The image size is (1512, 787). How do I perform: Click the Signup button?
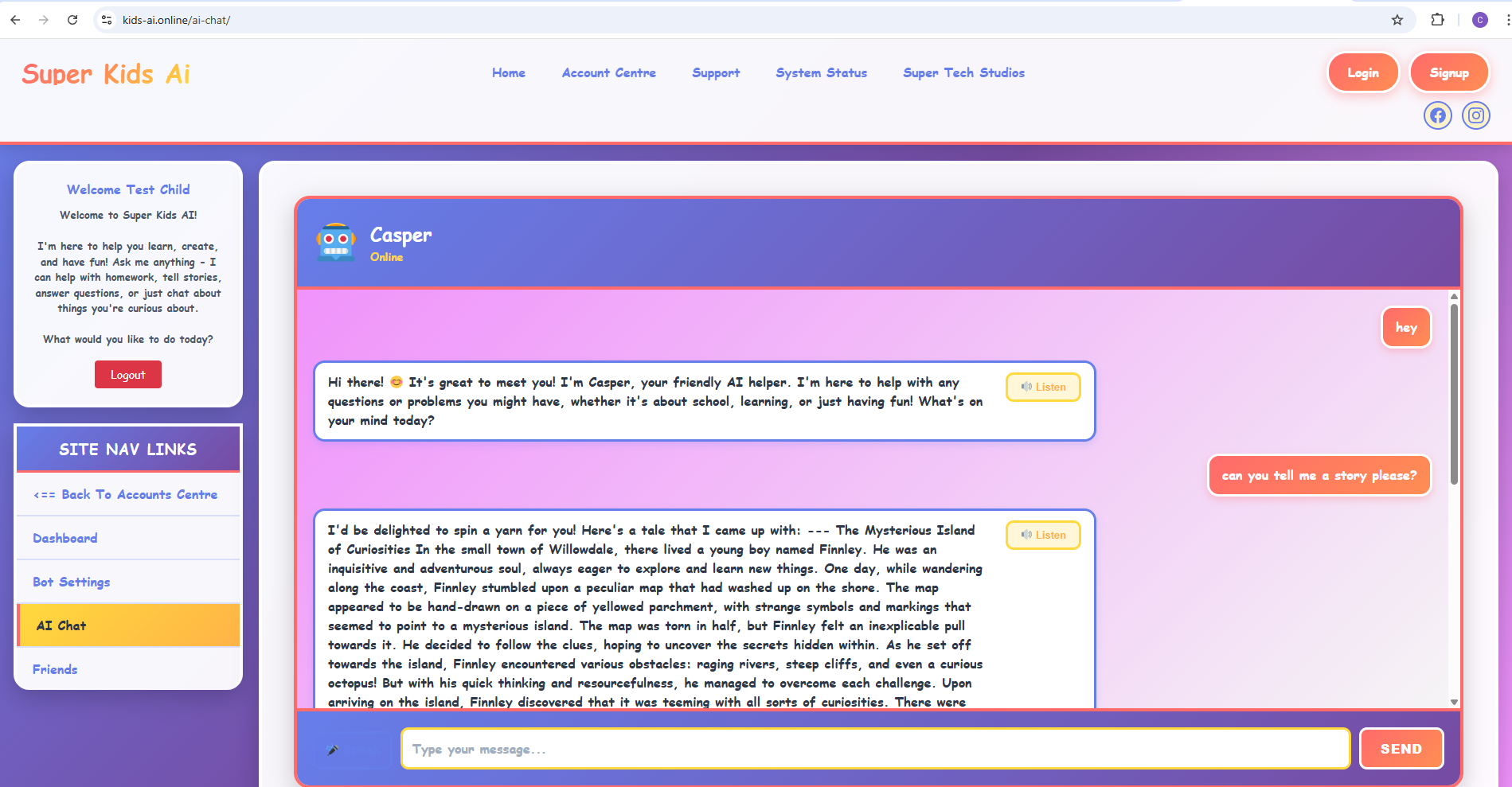click(1449, 72)
